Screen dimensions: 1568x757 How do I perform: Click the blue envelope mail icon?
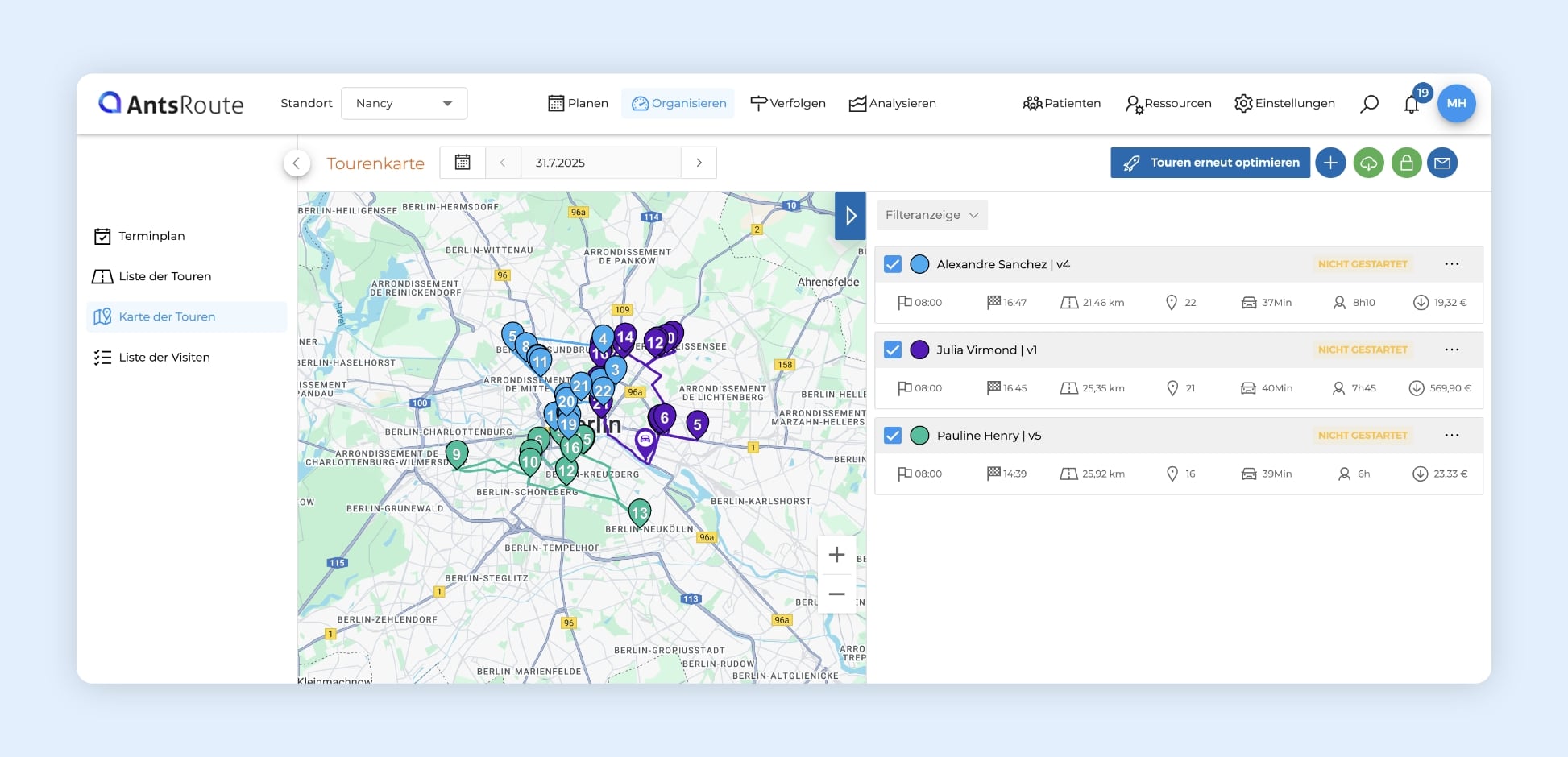[x=1442, y=163]
